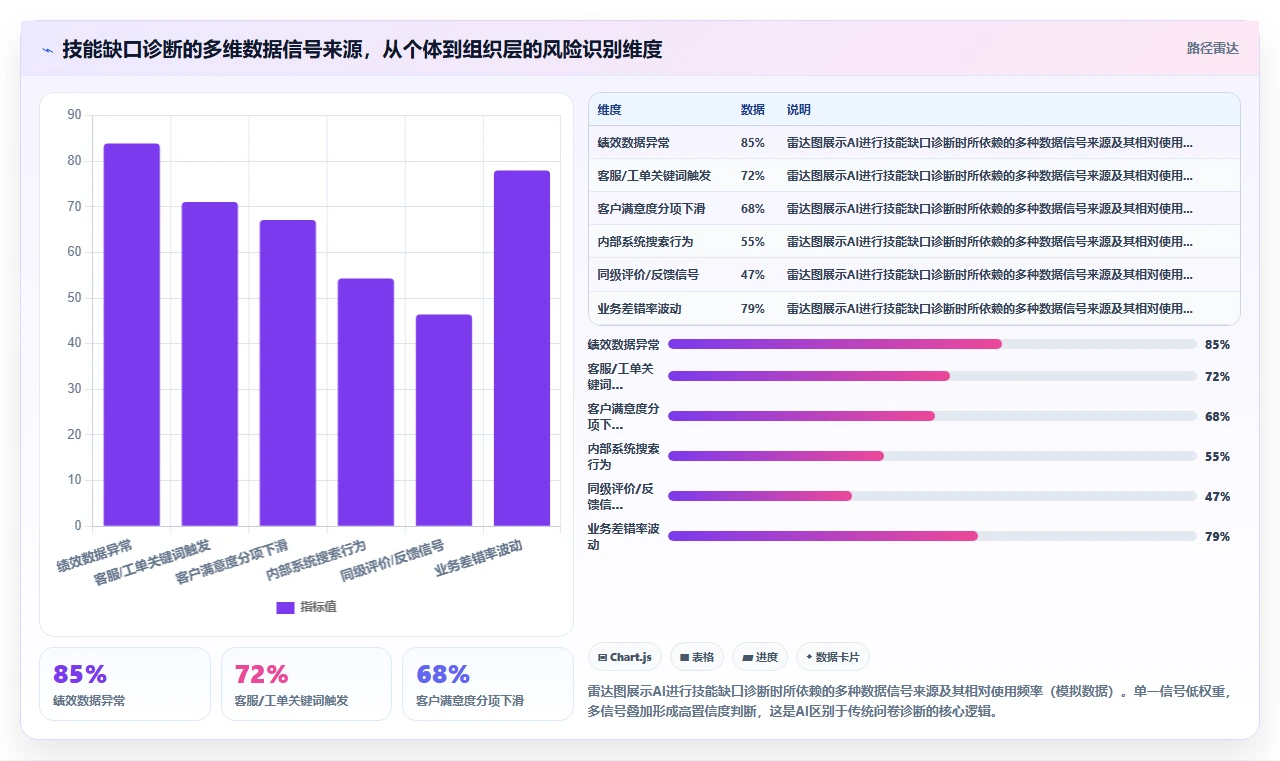Click the 客户满意度分项 progress bar
This screenshot has width=1280, height=761.
point(932,416)
